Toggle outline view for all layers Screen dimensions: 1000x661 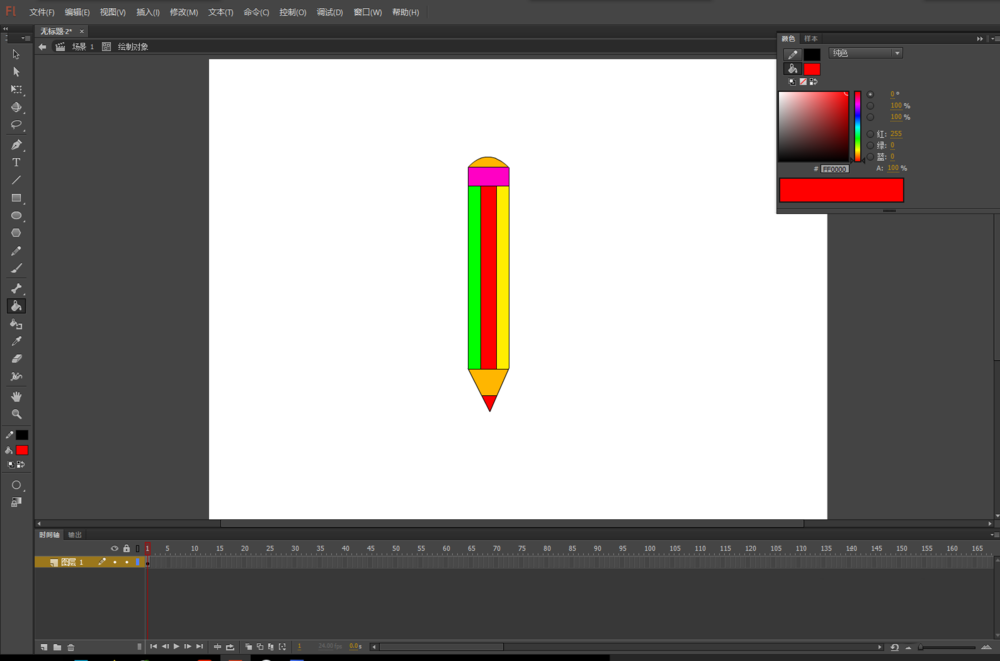coord(137,548)
